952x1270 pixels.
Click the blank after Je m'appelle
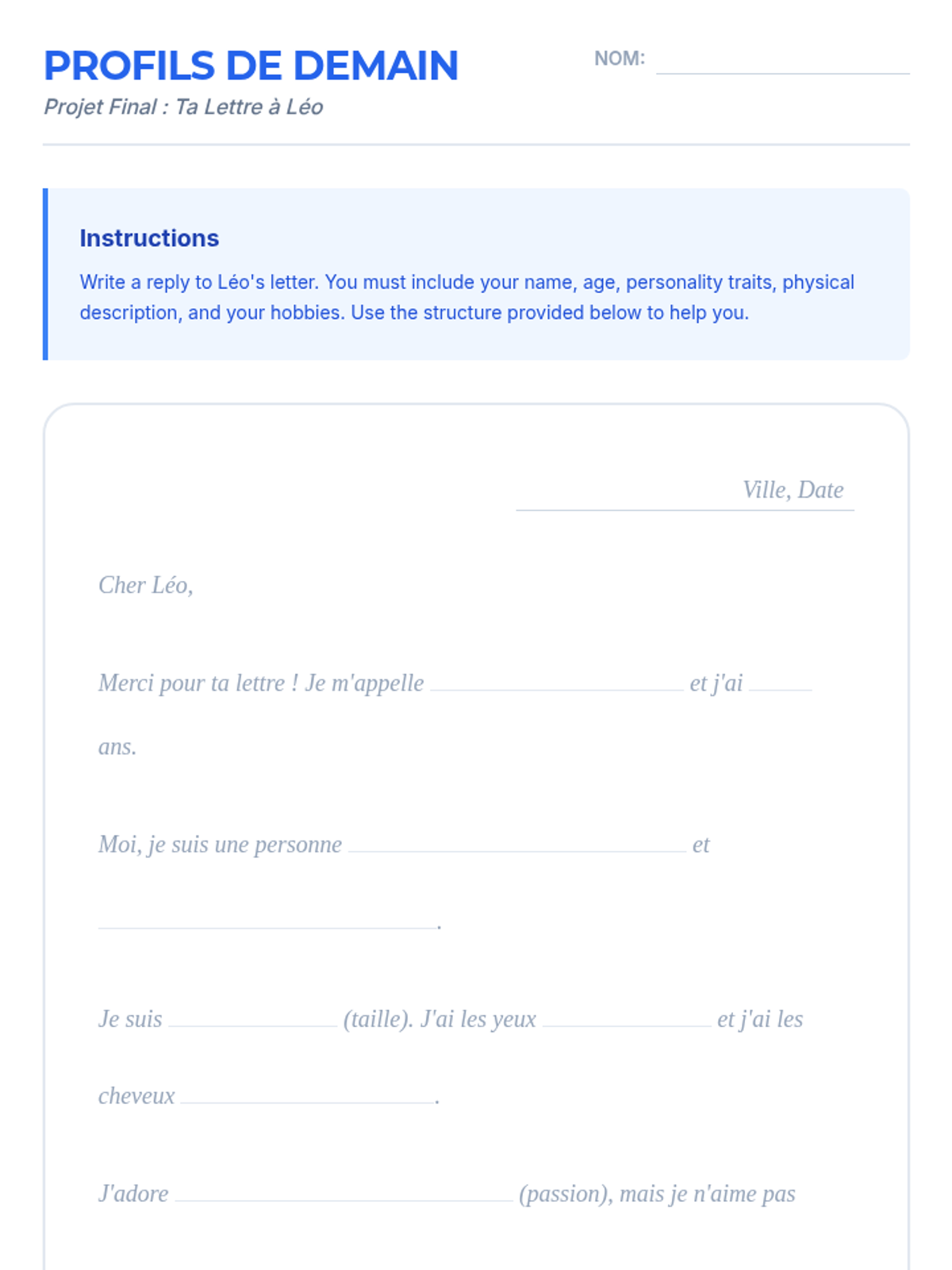click(x=556, y=681)
